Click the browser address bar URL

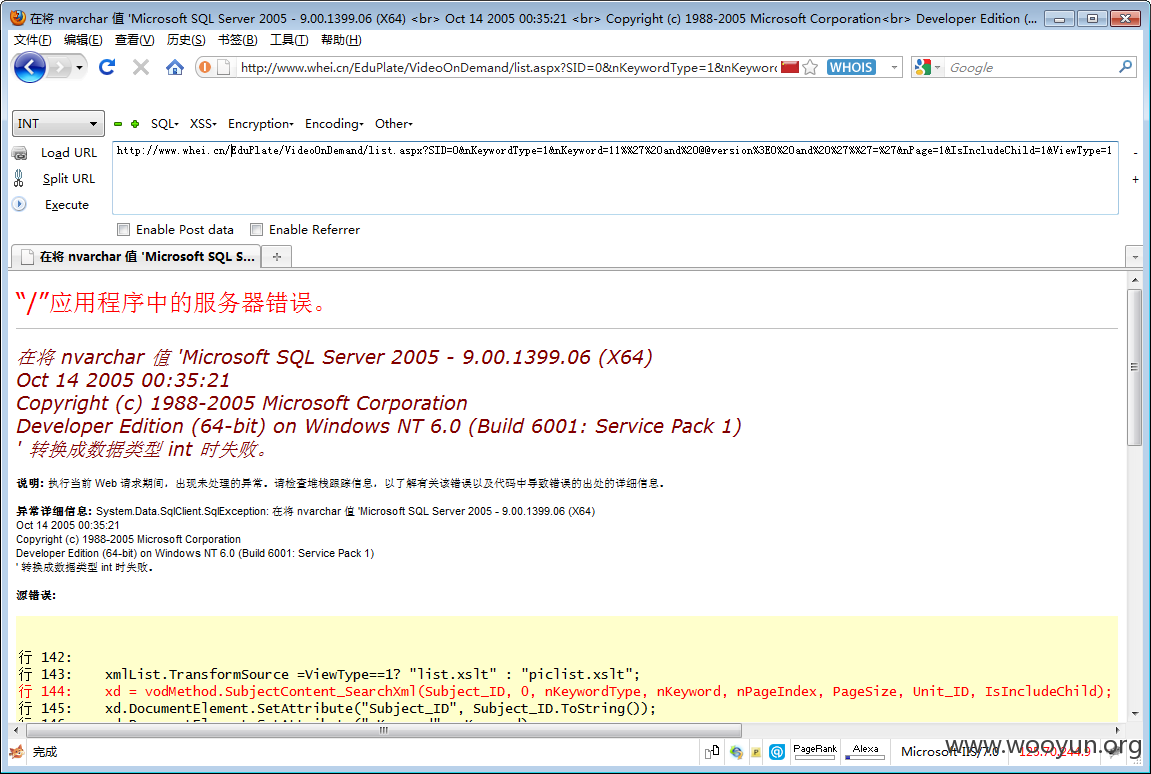[x=508, y=68]
